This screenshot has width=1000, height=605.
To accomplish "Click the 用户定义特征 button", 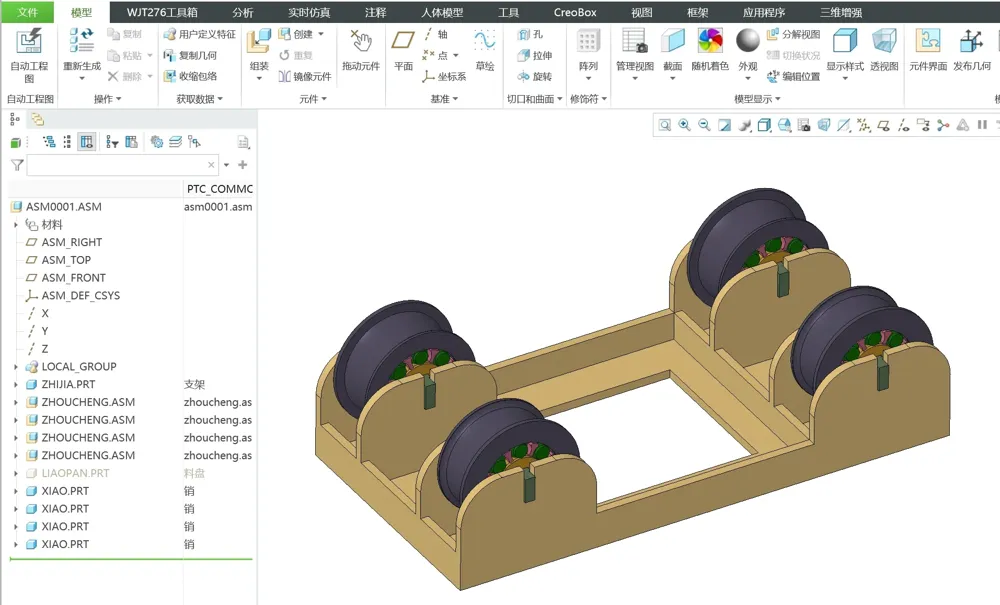I will click(x=200, y=34).
